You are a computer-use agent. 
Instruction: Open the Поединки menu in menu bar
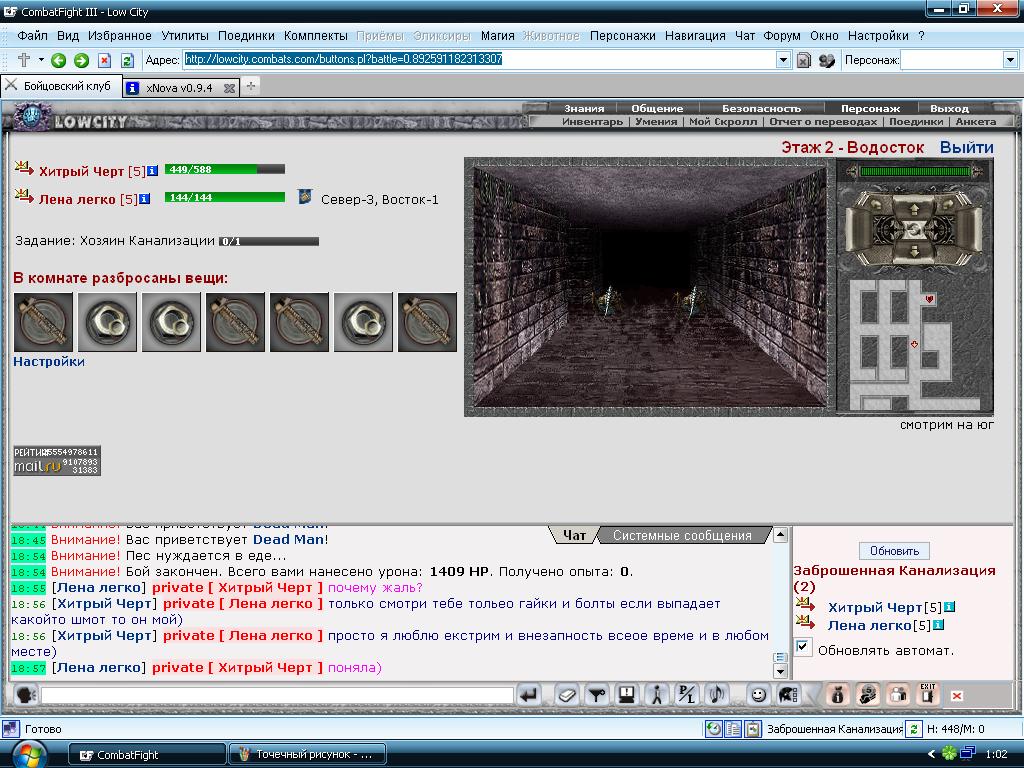[x=246, y=36]
